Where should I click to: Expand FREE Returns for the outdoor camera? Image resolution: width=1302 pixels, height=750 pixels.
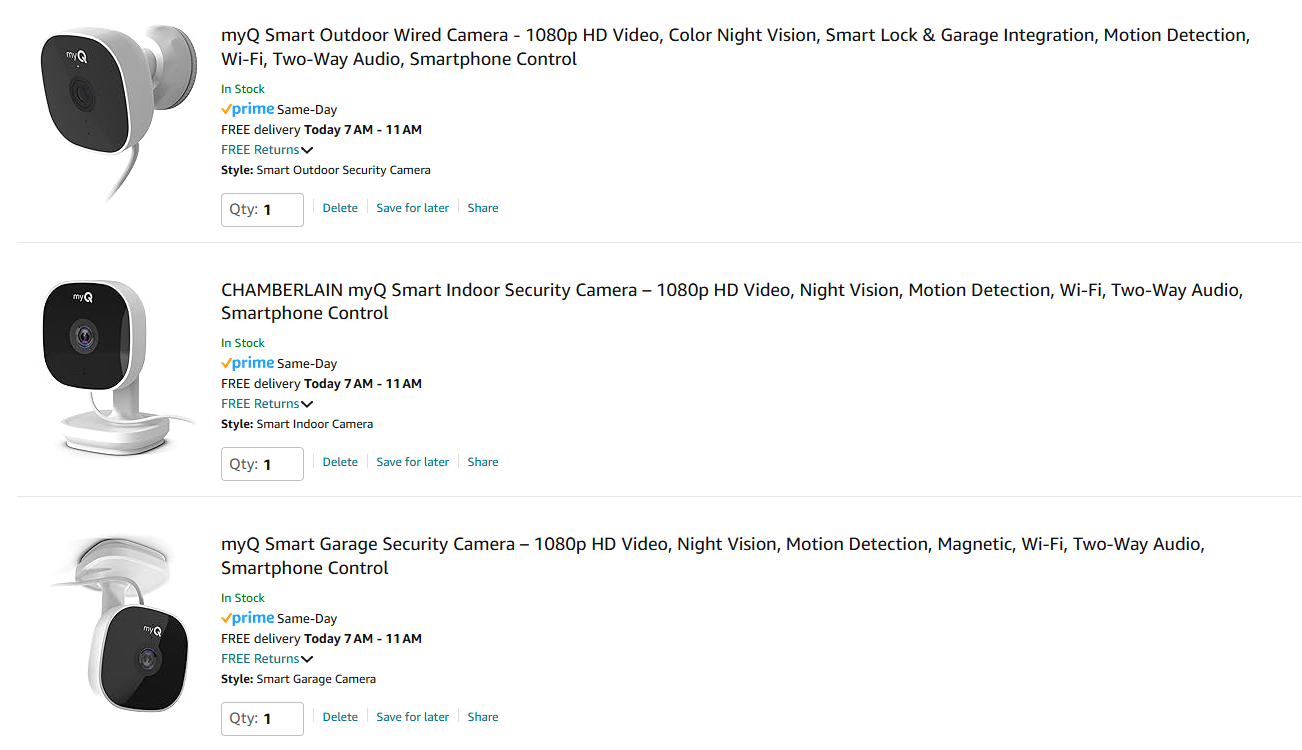[267, 150]
